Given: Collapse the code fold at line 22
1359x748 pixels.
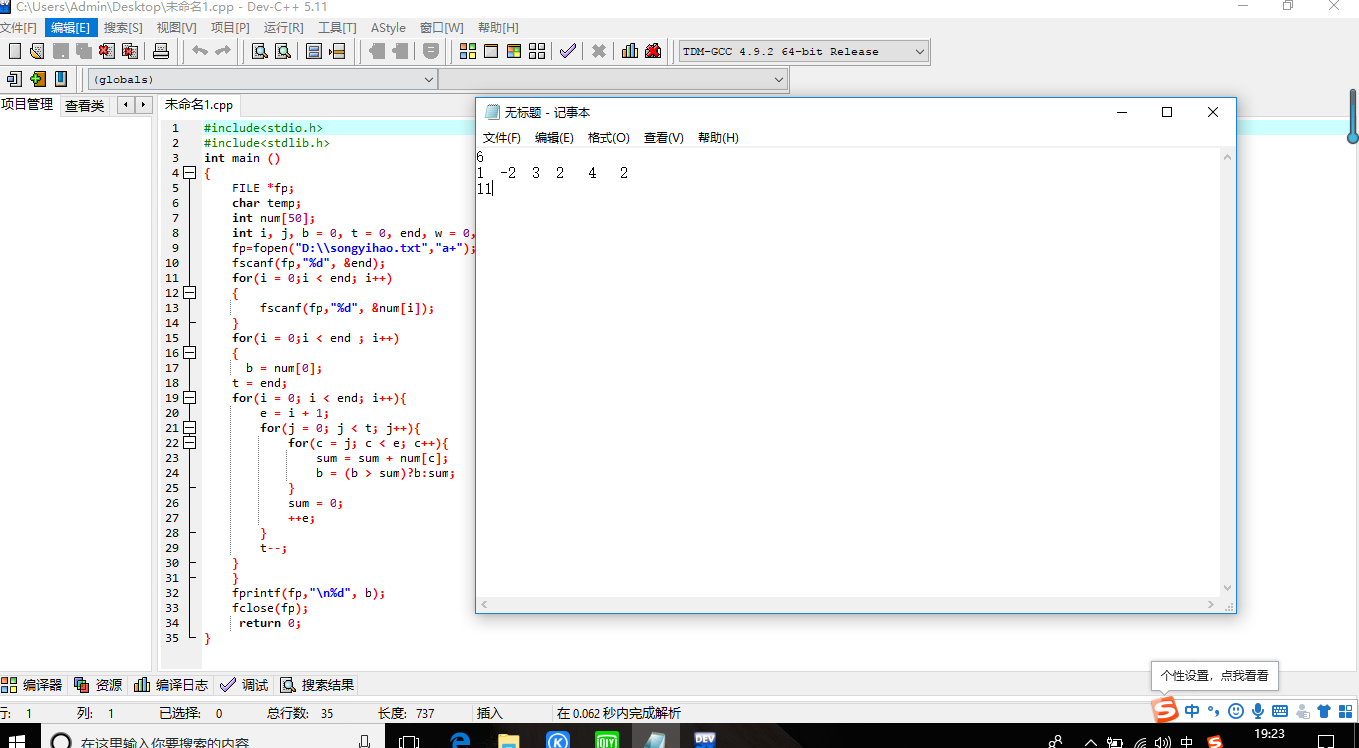Looking at the screenshot, I should pyautogui.click(x=190, y=443).
